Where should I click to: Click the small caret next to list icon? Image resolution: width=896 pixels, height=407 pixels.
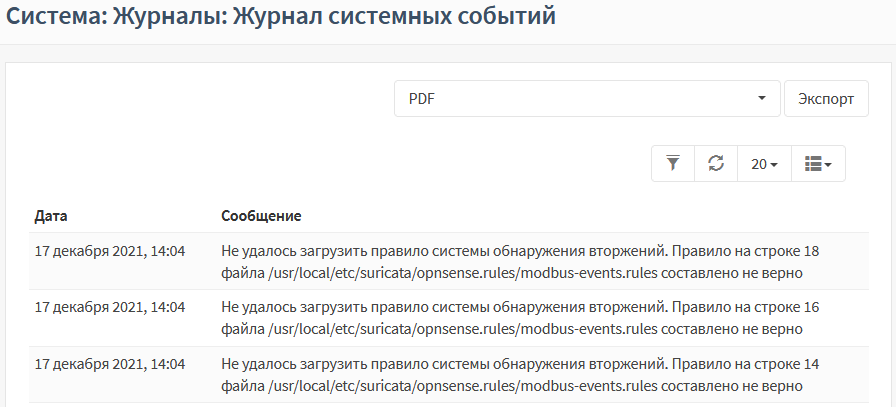point(828,165)
